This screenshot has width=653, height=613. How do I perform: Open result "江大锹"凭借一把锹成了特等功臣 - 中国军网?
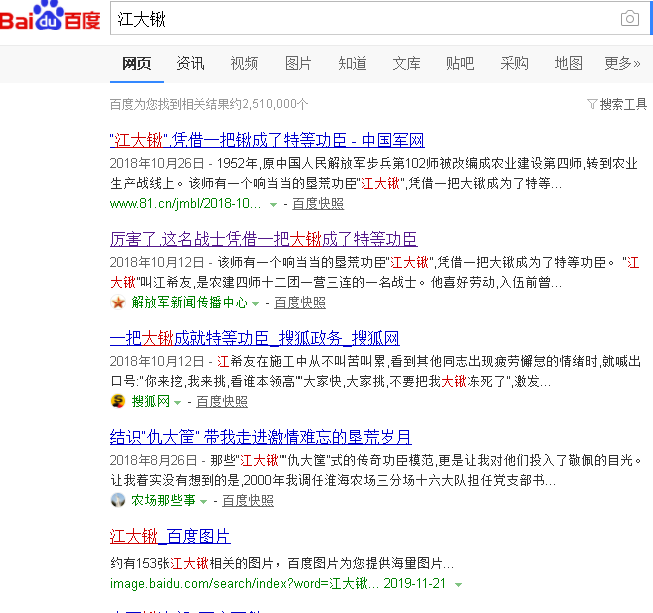point(267,140)
